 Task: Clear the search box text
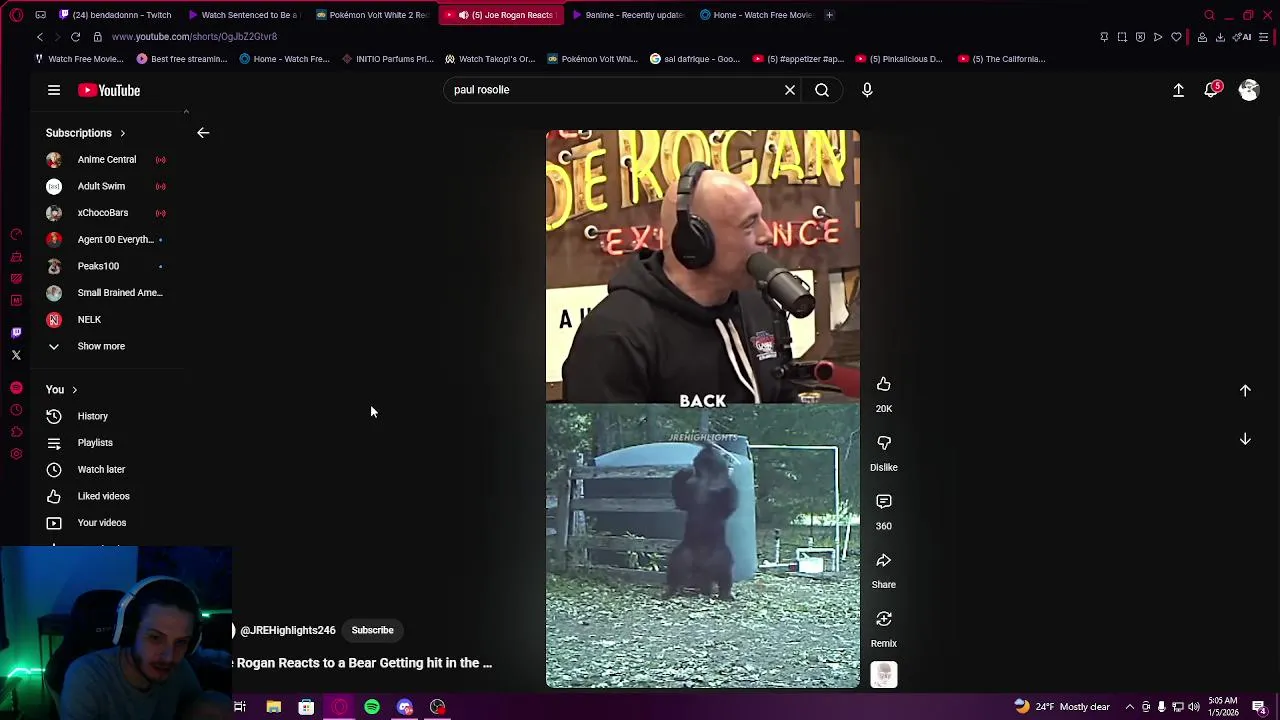click(x=790, y=90)
